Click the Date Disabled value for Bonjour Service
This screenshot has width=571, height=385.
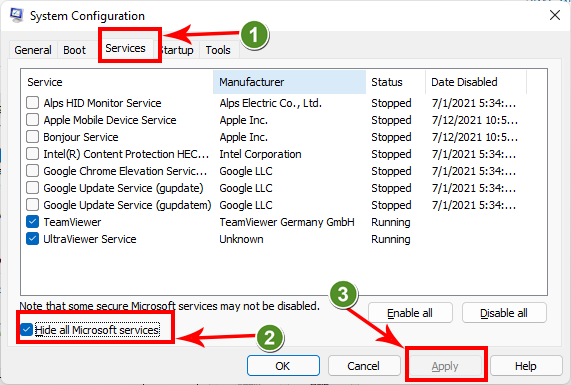pyautogui.click(x=474, y=137)
